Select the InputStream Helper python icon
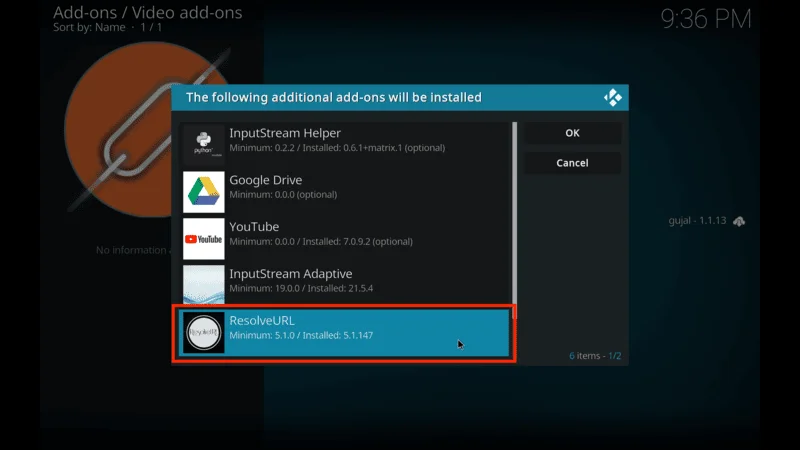 204,143
